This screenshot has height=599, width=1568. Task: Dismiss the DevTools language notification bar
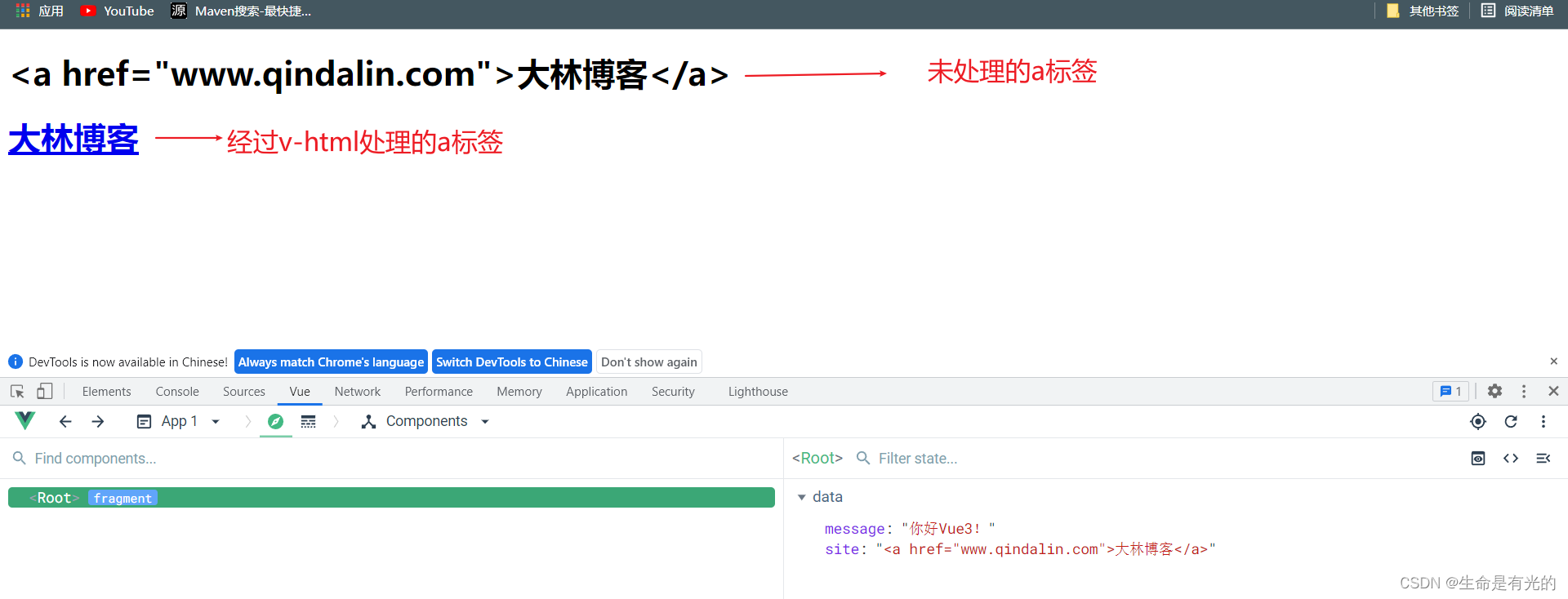click(x=1553, y=362)
